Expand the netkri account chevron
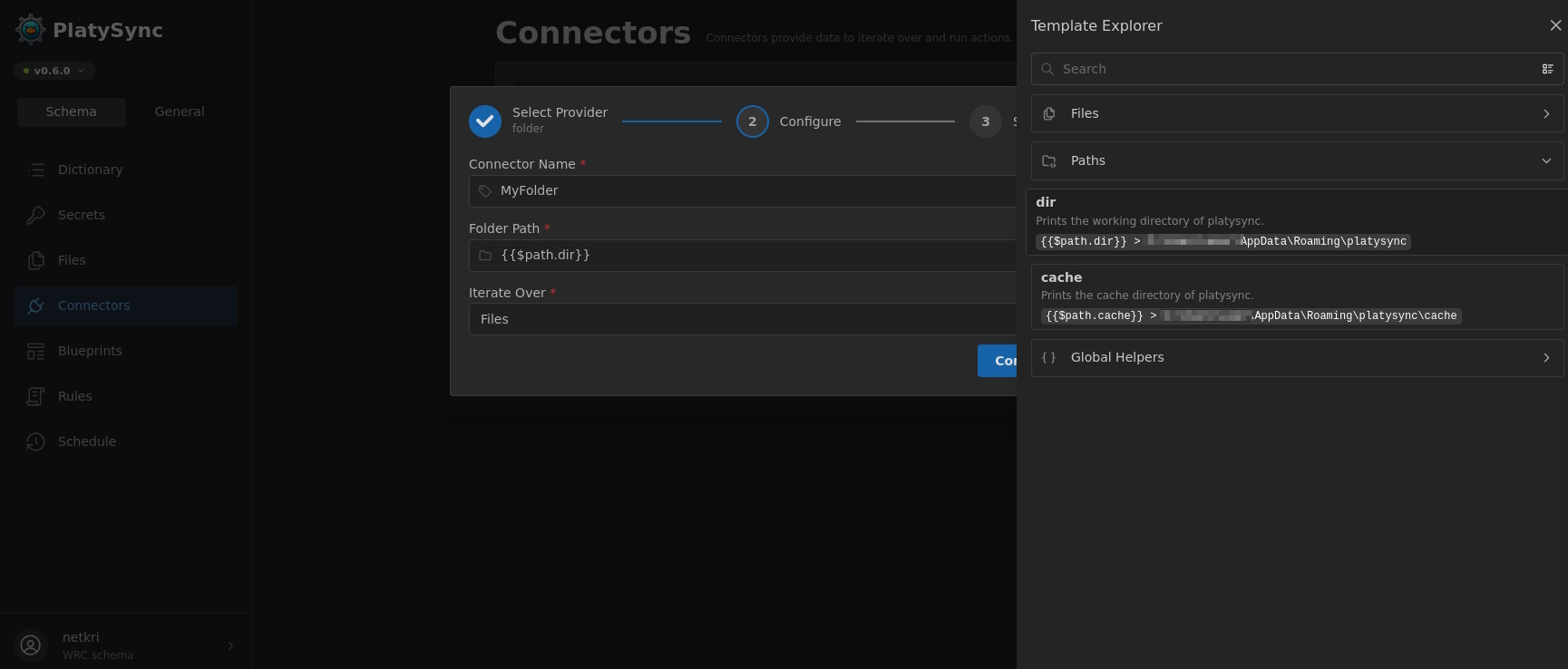1568x669 pixels. click(x=230, y=645)
